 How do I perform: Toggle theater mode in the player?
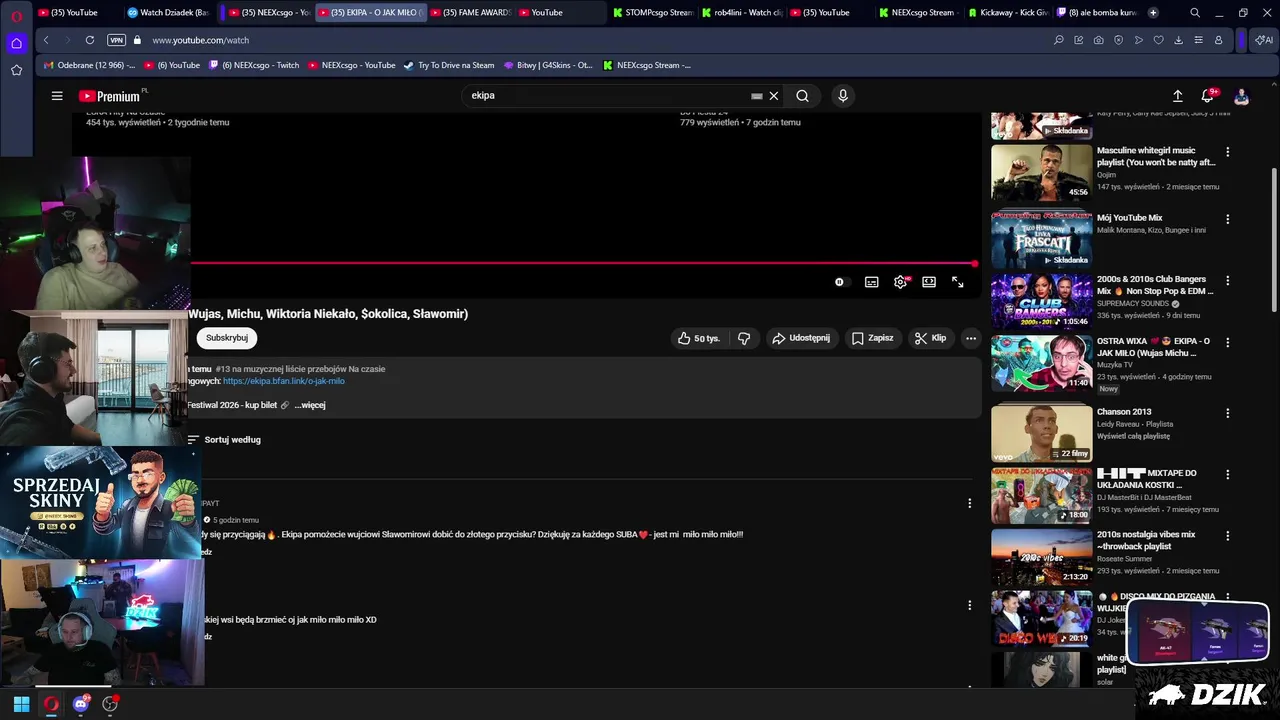pyautogui.click(x=929, y=282)
